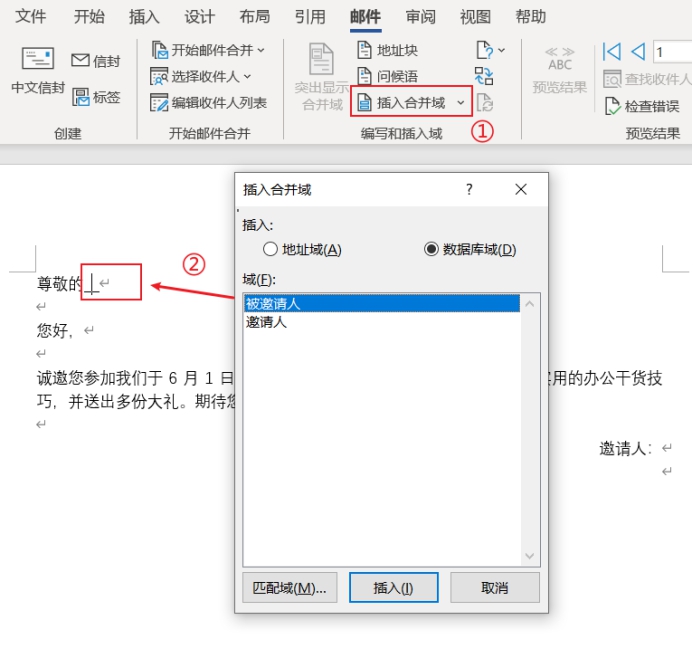This screenshot has width=693, height=658.
Task: Expand the 开始邮件合并 dropdown
Action: [261, 50]
